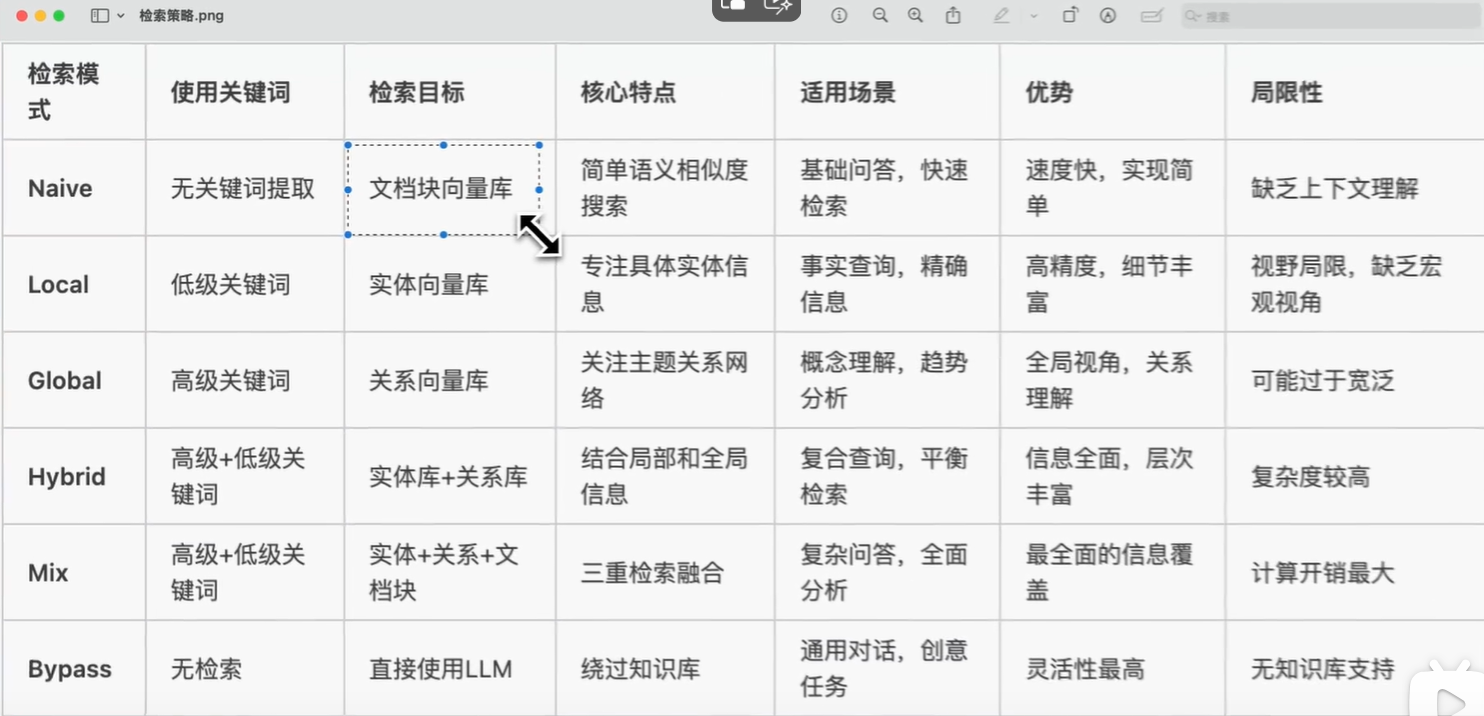This screenshot has width=1484, height=716.
Task: Click the bottom-left selection handle of 文档块向量库
Action: pyautogui.click(x=348, y=234)
